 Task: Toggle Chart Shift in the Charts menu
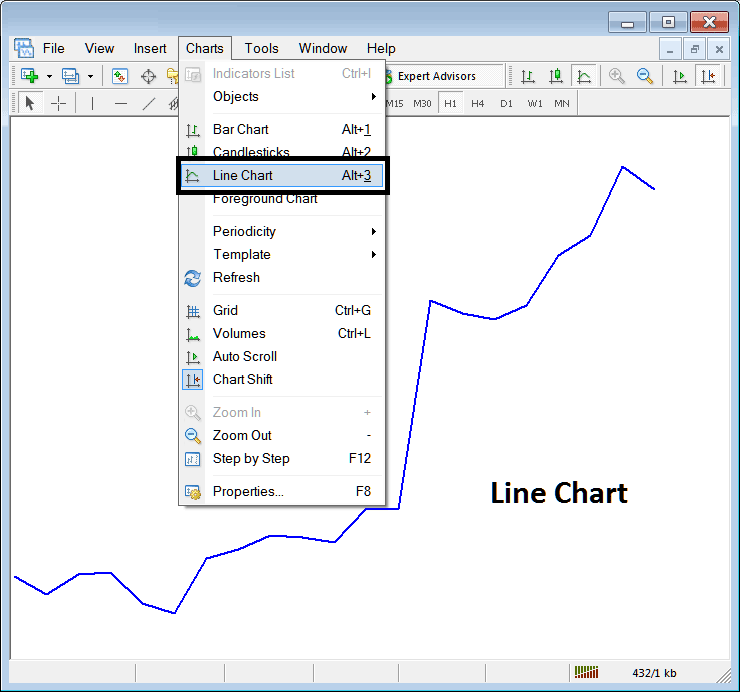coord(242,380)
